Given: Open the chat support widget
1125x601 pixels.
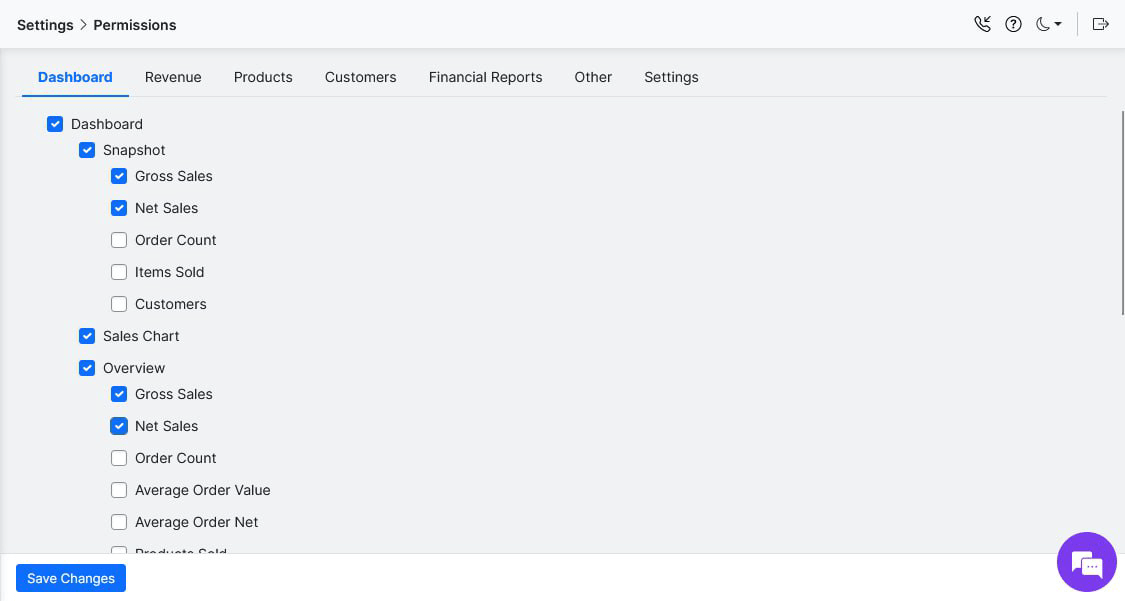Looking at the screenshot, I should [1087, 562].
